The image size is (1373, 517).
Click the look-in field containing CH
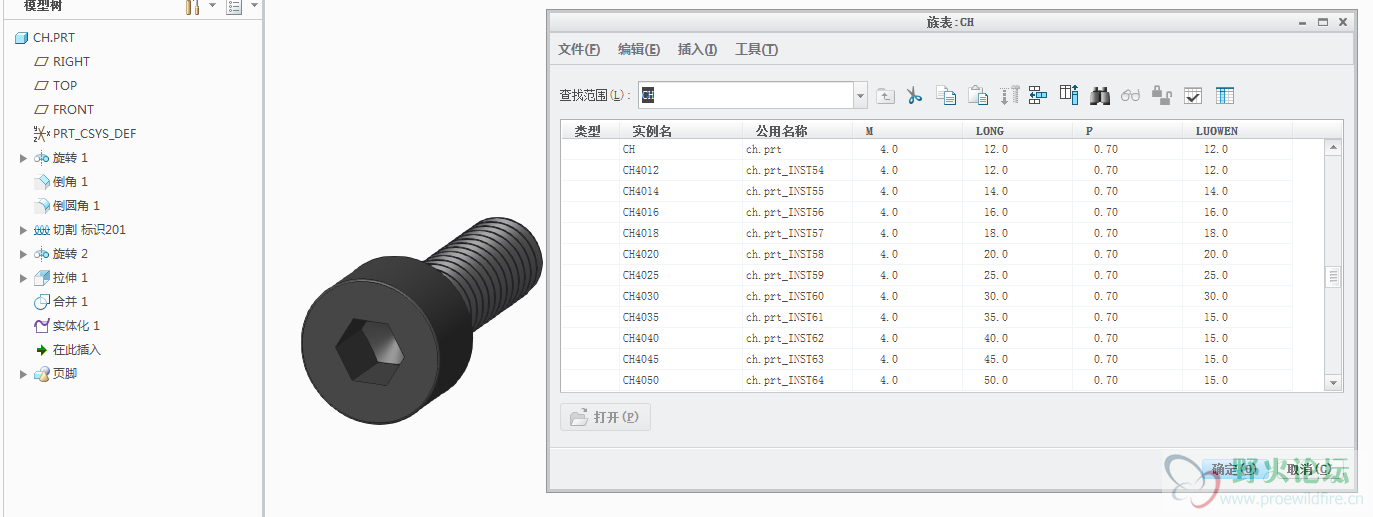[x=746, y=95]
